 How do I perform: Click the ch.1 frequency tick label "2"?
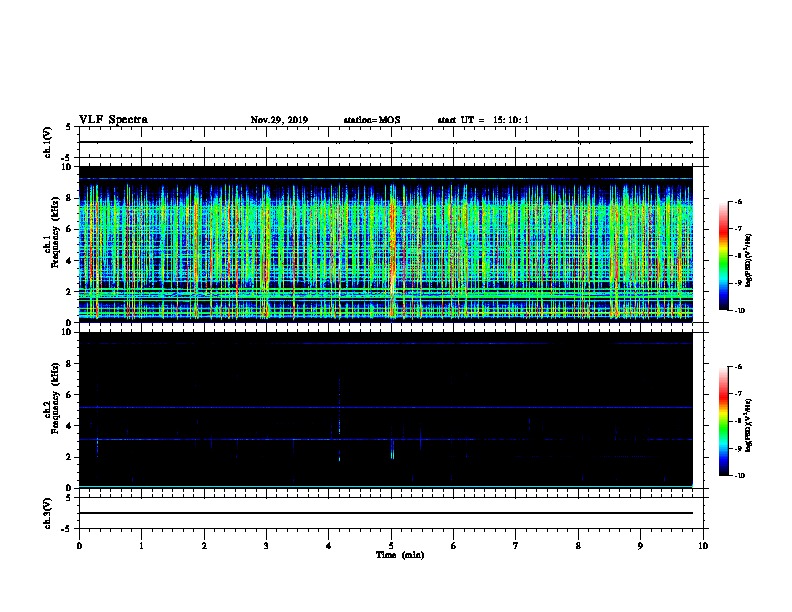(x=69, y=292)
